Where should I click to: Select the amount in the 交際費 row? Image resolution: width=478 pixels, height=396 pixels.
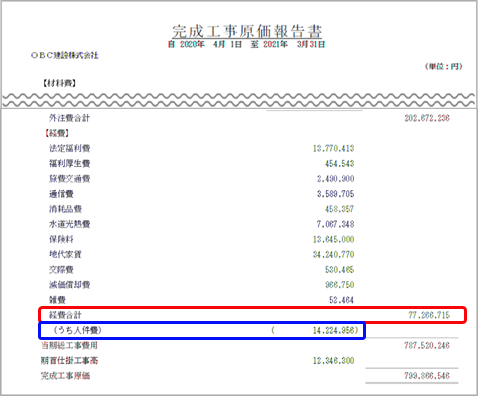click(x=339, y=269)
